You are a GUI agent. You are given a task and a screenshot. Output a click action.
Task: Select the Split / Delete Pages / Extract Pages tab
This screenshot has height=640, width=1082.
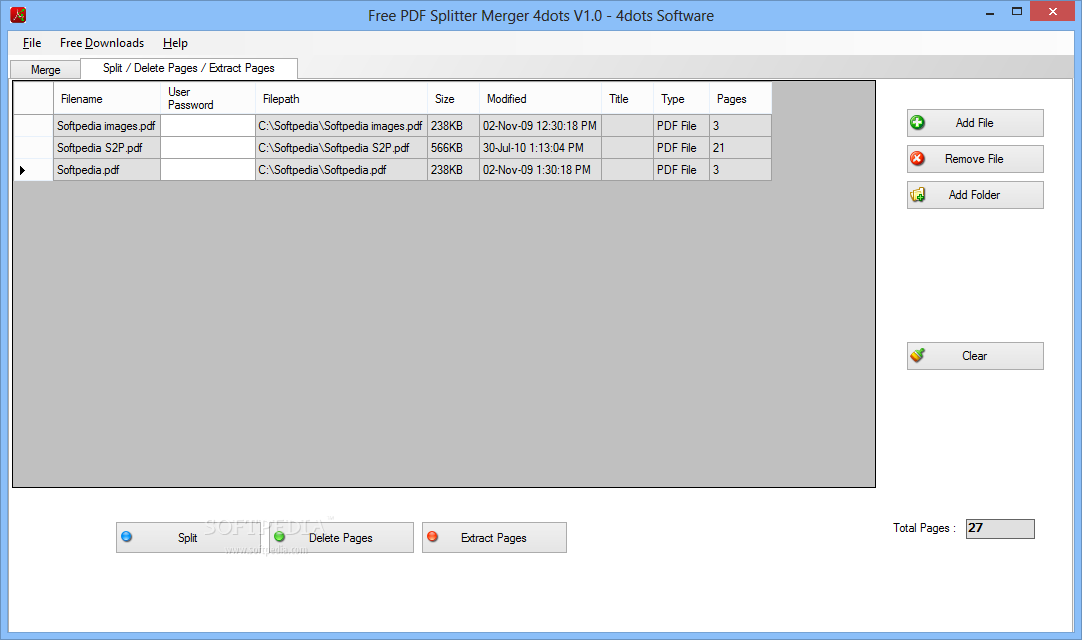[x=189, y=68]
